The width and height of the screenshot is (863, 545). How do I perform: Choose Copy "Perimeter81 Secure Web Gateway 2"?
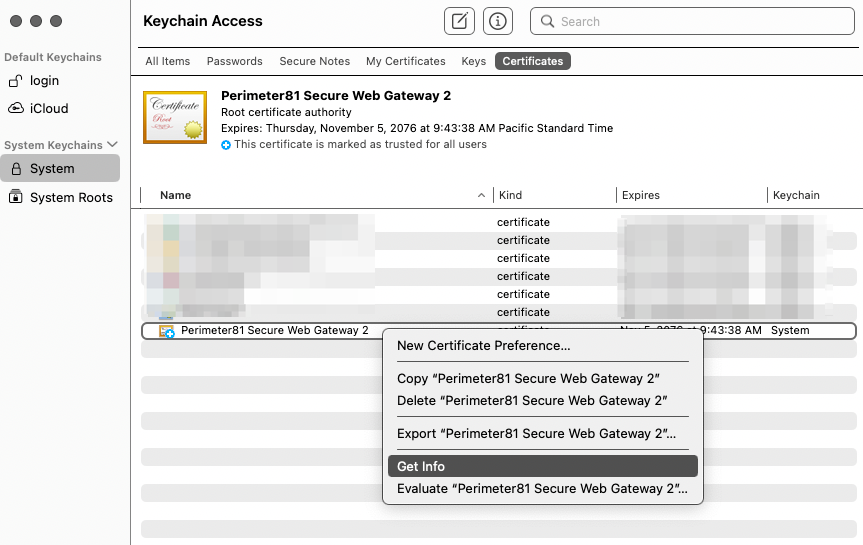pos(542,379)
